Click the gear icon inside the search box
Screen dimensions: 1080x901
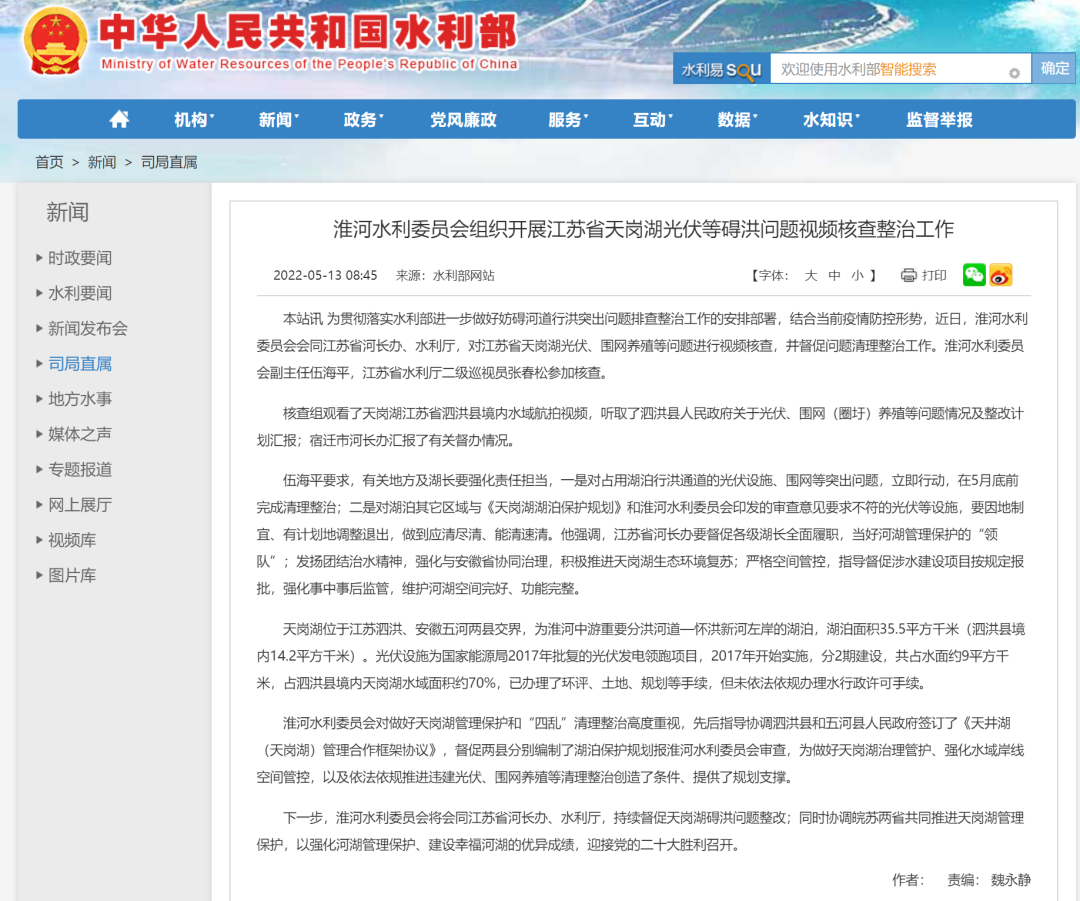(1013, 71)
